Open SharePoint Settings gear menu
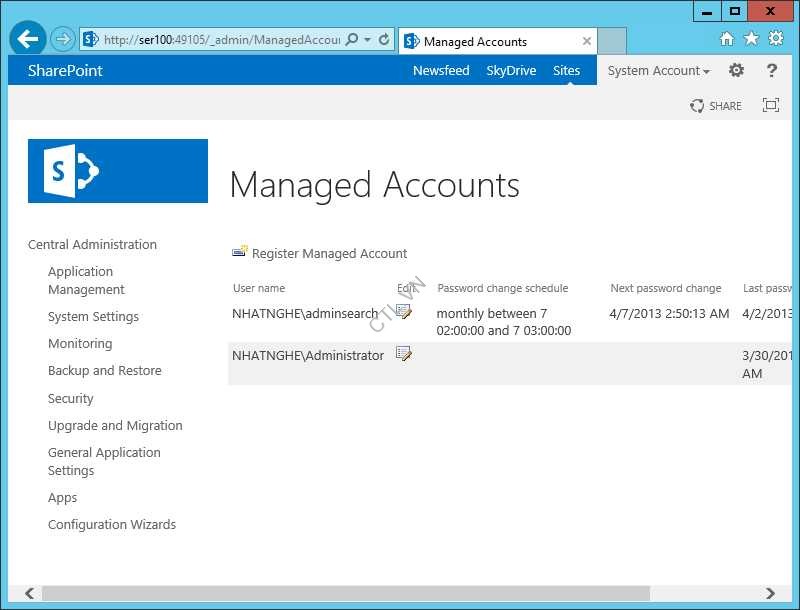This screenshot has height=610, width=800. coord(736,70)
